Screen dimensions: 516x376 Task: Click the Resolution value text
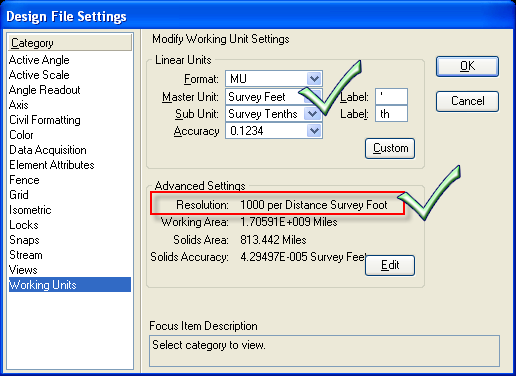coord(314,205)
